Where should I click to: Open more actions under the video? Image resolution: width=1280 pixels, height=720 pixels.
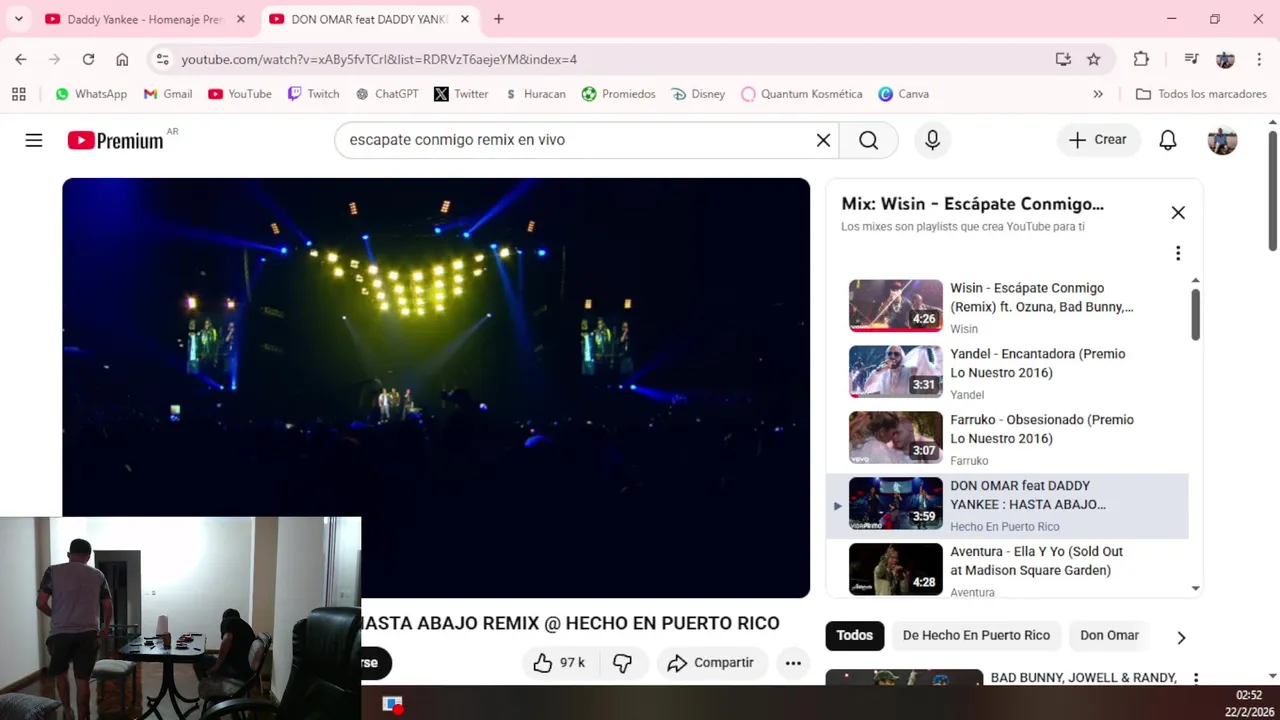793,662
